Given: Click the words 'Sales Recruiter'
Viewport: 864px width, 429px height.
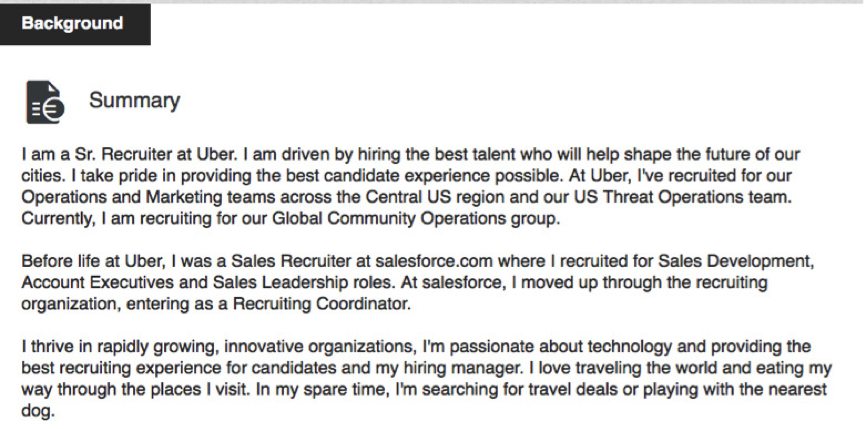Looking at the screenshot, I should click(x=291, y=260).
